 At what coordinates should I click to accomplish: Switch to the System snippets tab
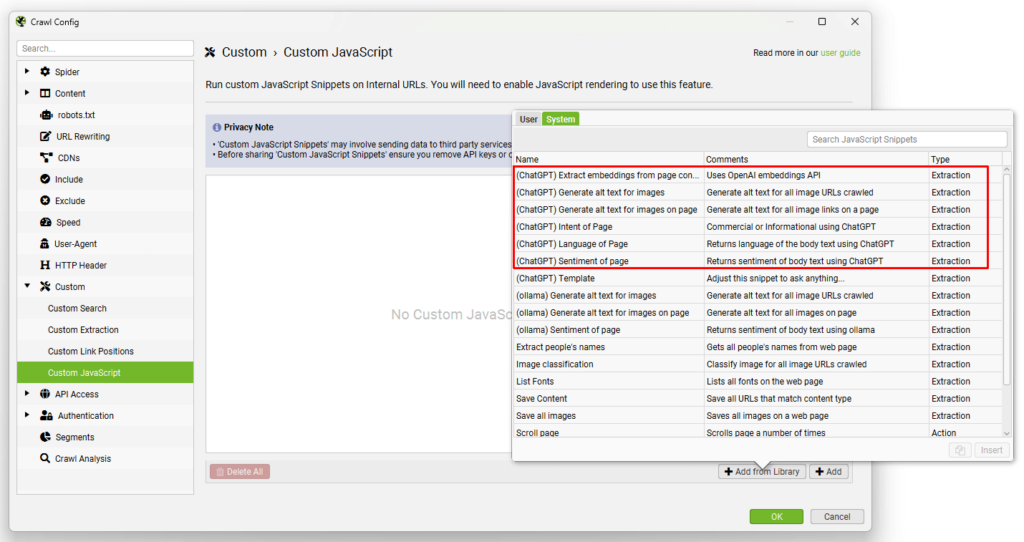[x=560, y=119]
